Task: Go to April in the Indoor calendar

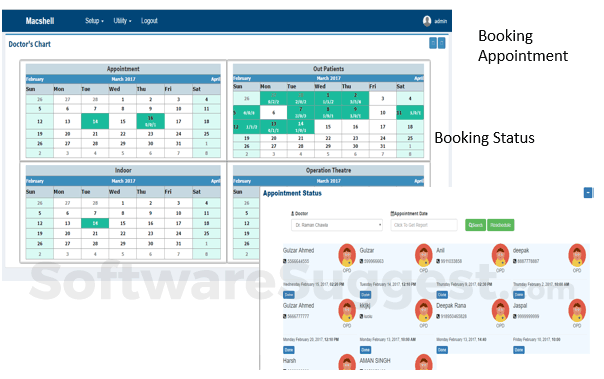Action: tap(216, 181)
